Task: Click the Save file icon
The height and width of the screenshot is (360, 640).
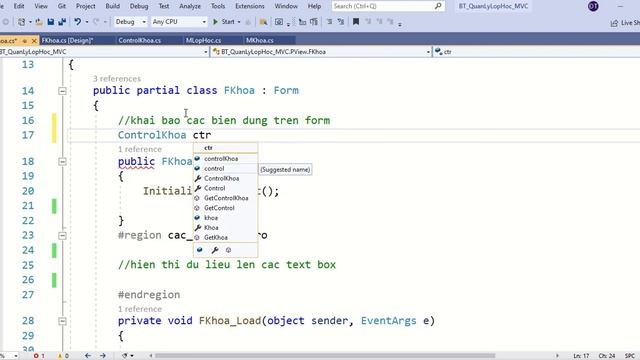Action: (x=51, y=22)
